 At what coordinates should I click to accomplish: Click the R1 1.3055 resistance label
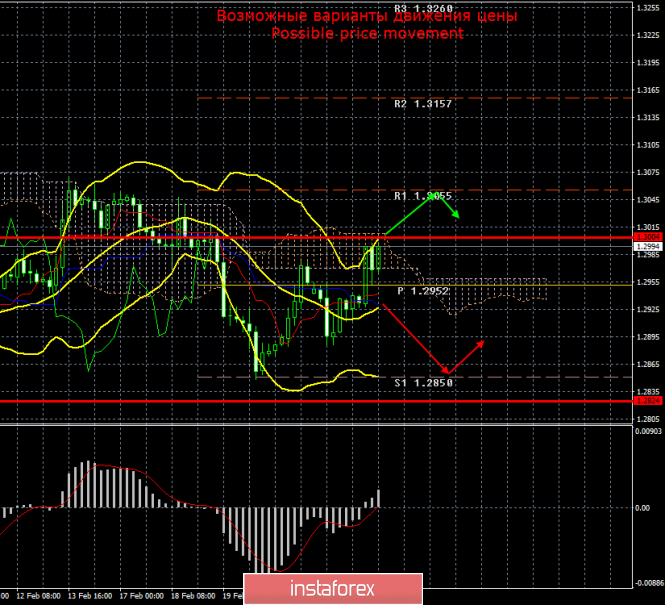[x=423, y=196]
